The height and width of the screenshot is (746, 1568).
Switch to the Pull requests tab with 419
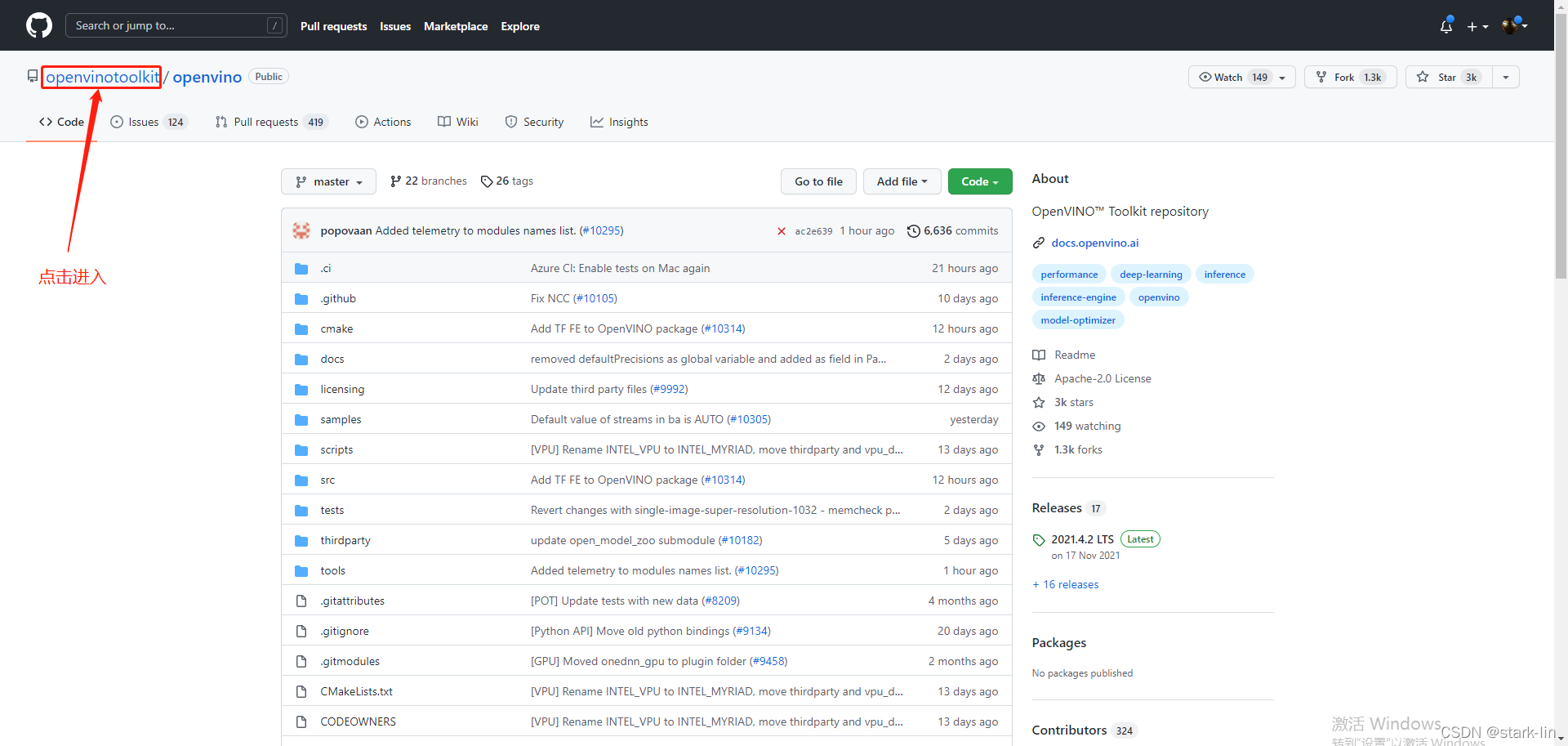point(271,122)
